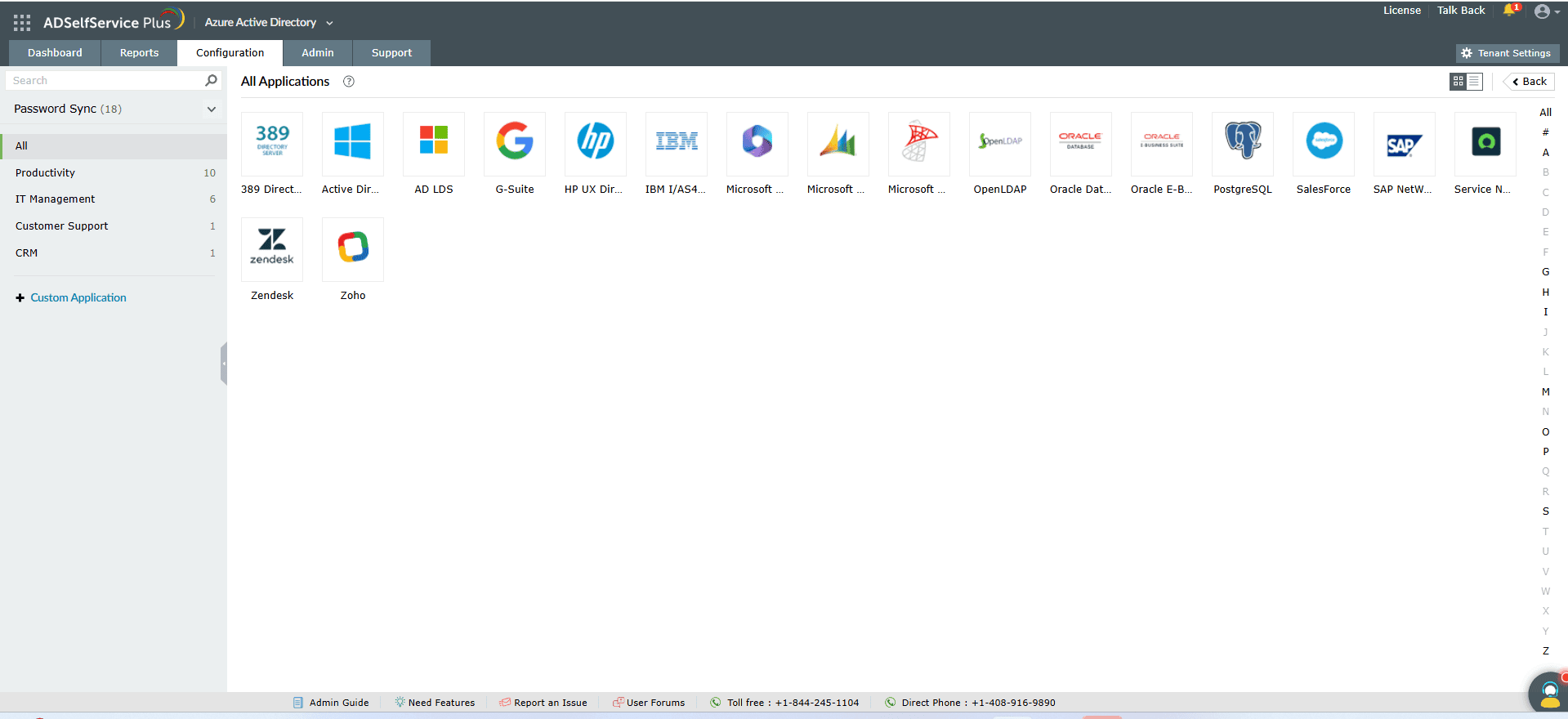This screenshot has height=719, width=1568.
Task: Select the All category in sidebar
Action: click(x=114, y=146)
